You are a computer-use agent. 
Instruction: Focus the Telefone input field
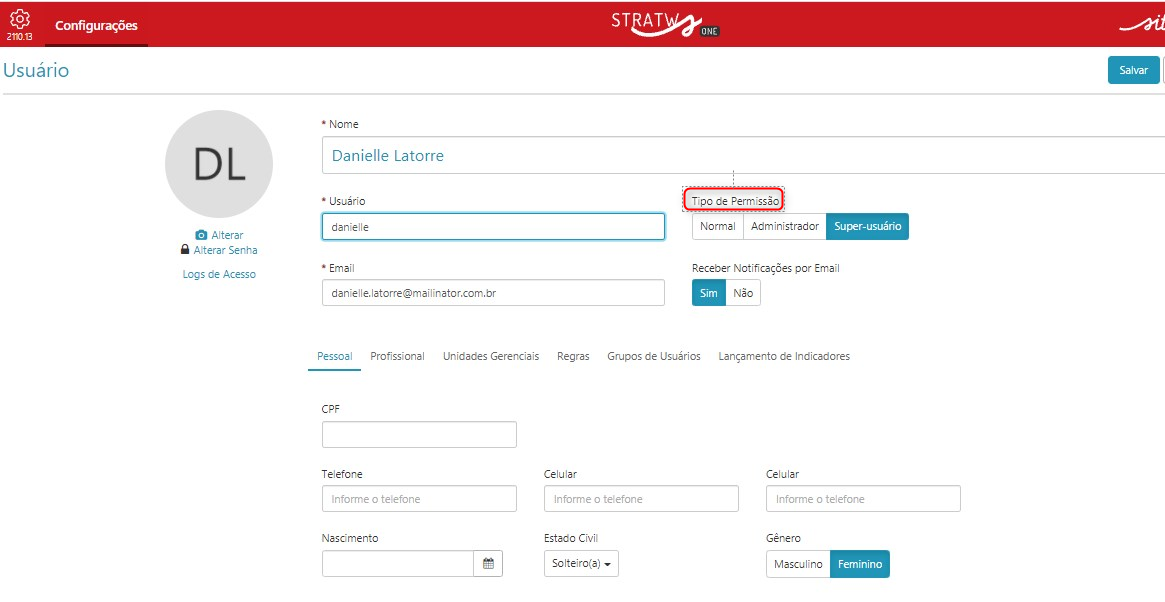click(419, 499)
